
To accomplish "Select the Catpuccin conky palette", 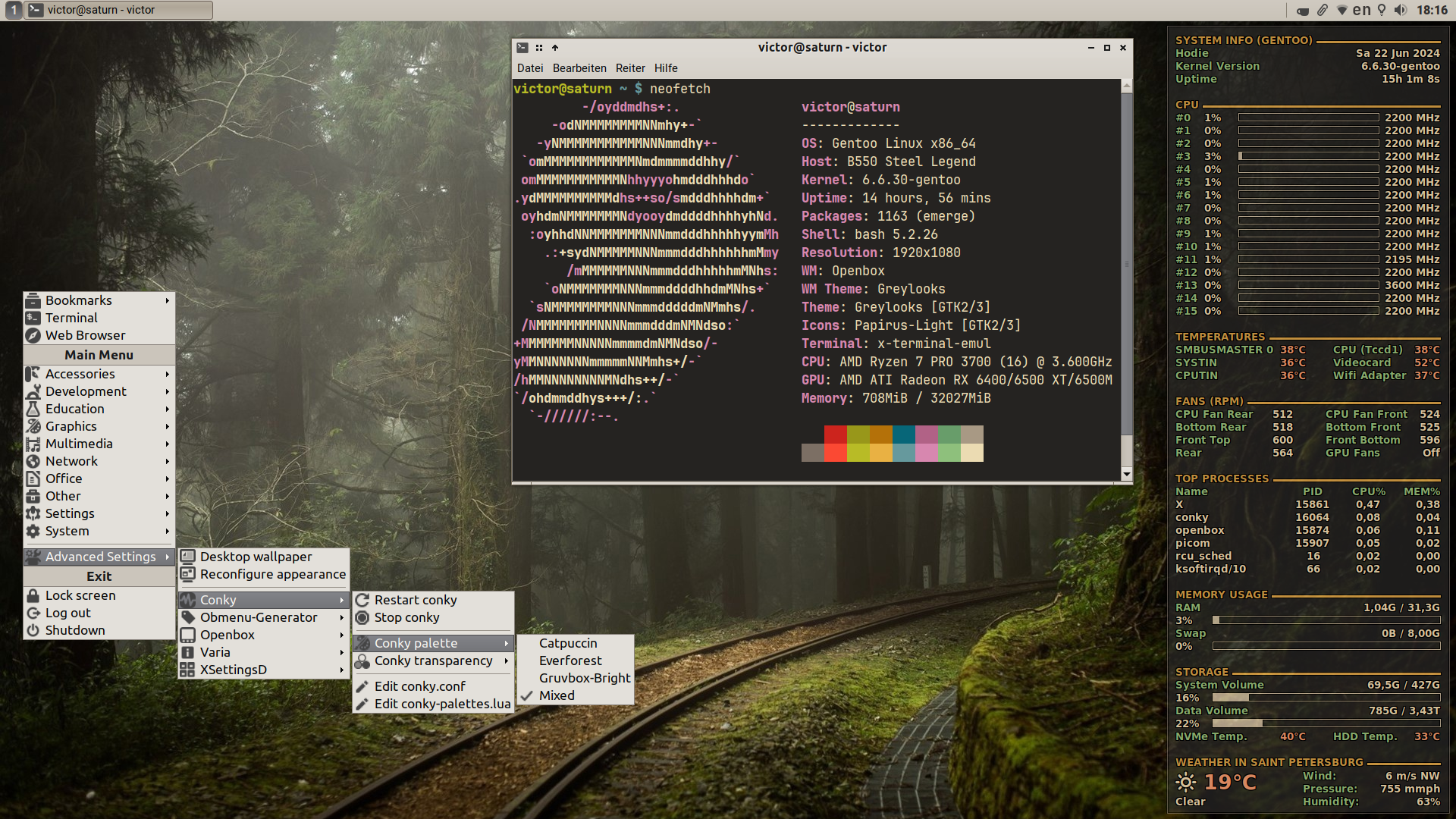I will pyautogui.click(x=568, y=643).
